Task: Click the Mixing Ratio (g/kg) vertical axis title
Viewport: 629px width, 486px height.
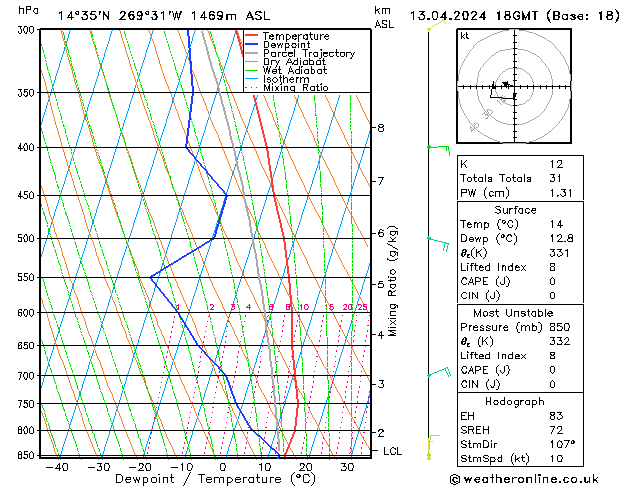Action: [x=392, y=281]
